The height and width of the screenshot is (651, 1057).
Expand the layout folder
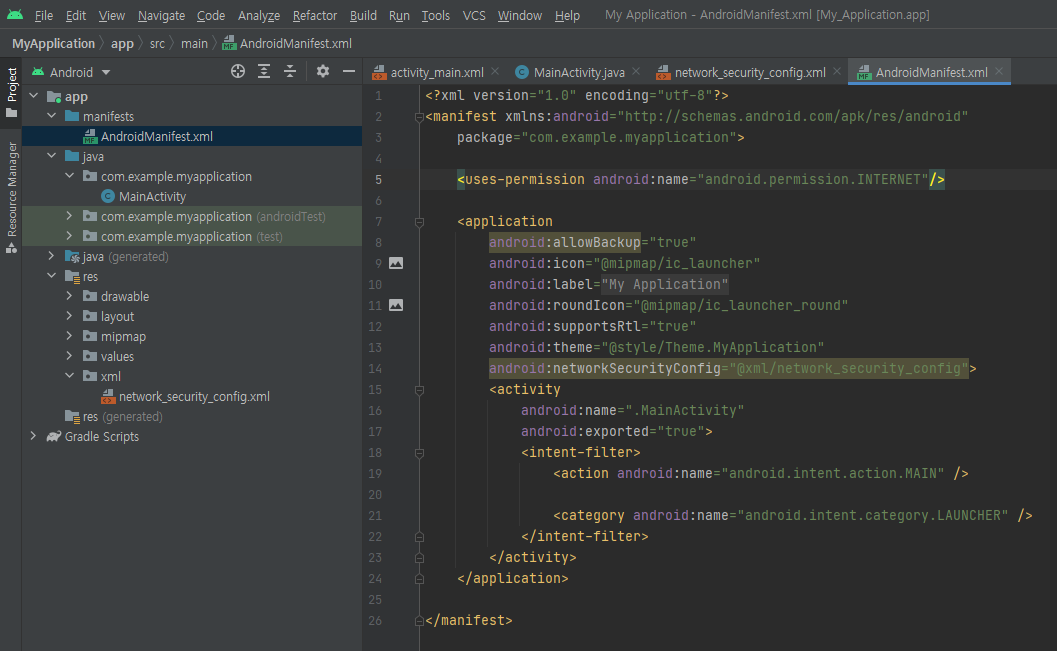click(69, 316)
